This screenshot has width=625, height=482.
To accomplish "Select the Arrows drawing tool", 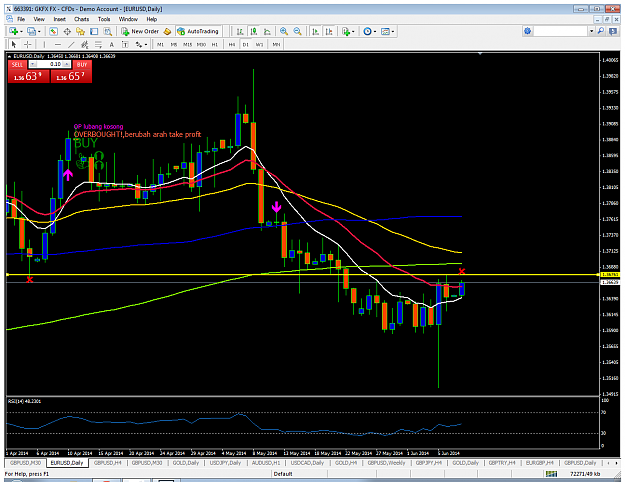I will [139, 44].
